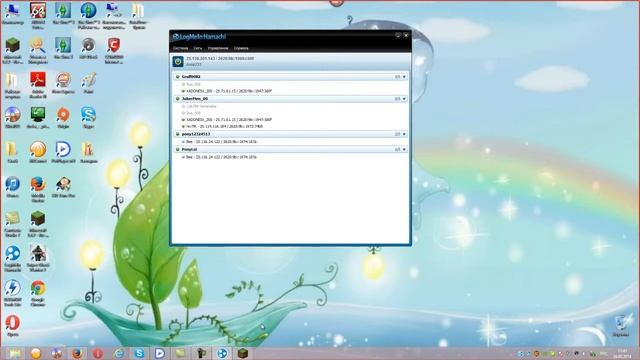Viewport: 640px width, 360px height.
Task: Open the Сеть menu in Hamachi
Action: [x=198, y=48]
